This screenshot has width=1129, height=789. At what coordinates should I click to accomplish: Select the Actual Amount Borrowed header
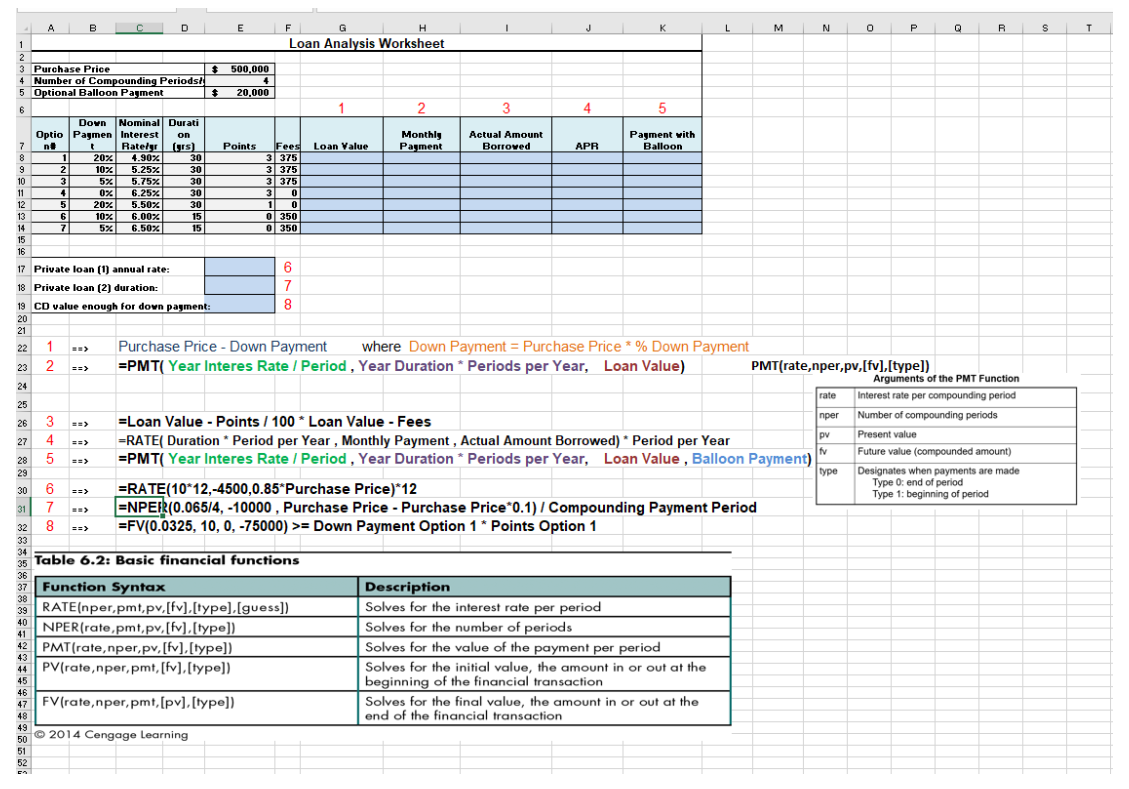tap(506, 135)
